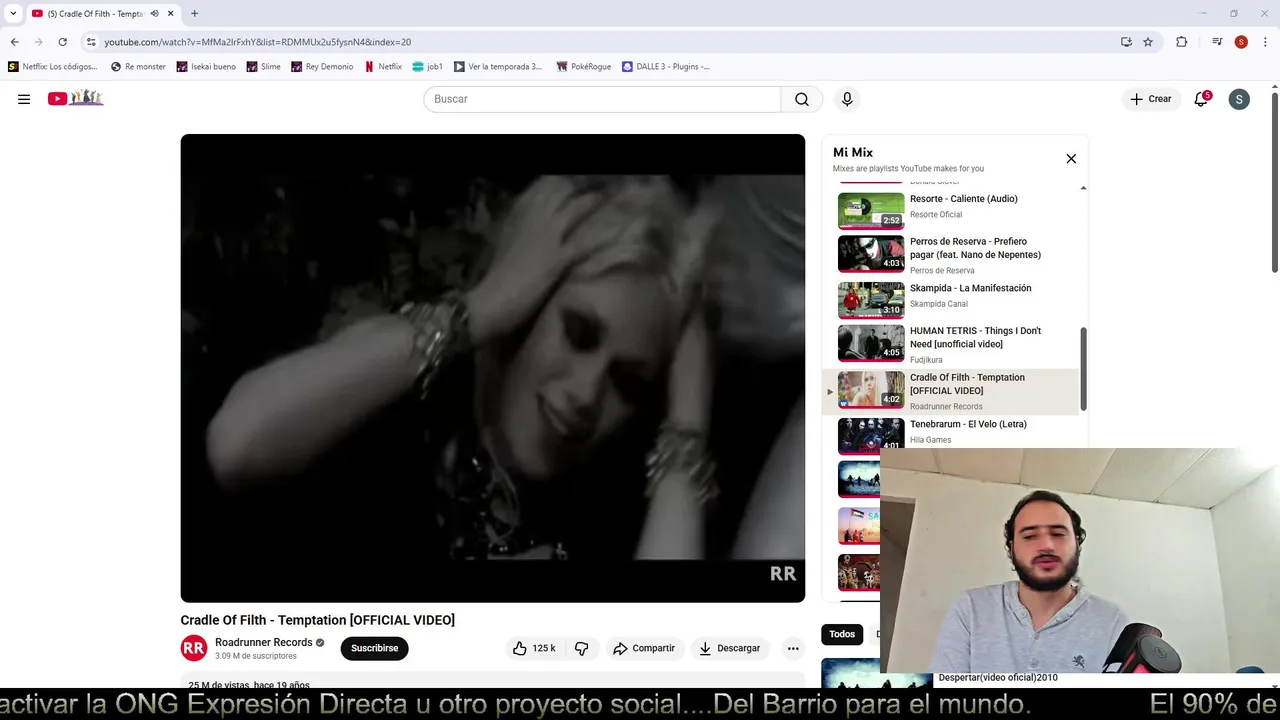Open a new browser tab
Image resolution: width=1280 pixels, height=720 pixels.
194,14
